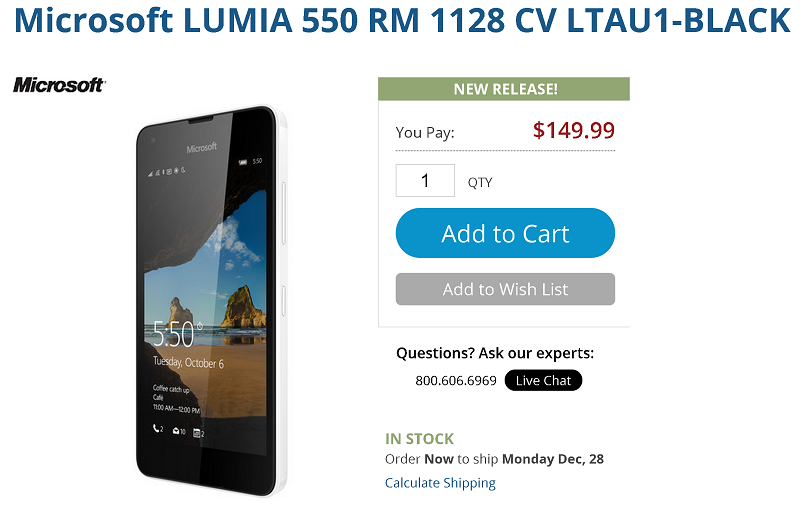Image resolution: width=800 pixels, height=511 pixels.
Task: Click the Microsoft LUMIA 550 product title
Action: 402,20
